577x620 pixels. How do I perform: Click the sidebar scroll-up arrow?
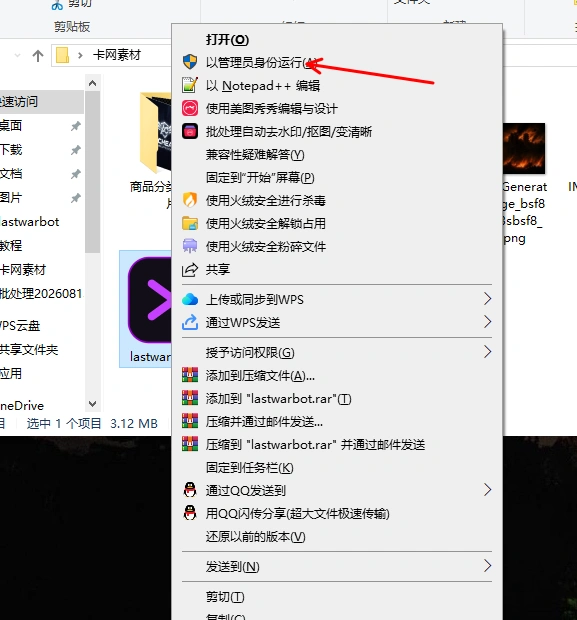(93, 83)
